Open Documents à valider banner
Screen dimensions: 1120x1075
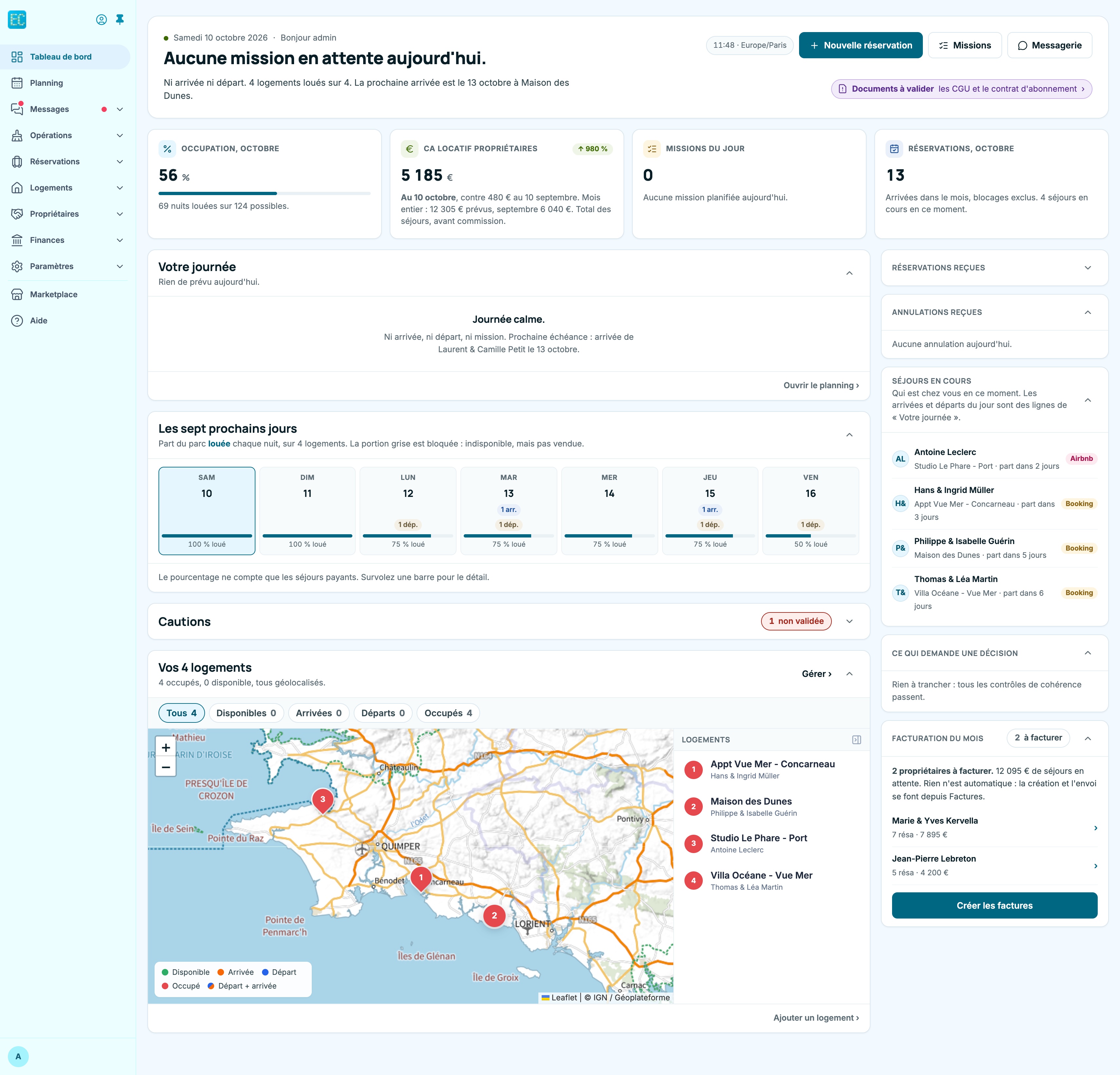(961, 88)
